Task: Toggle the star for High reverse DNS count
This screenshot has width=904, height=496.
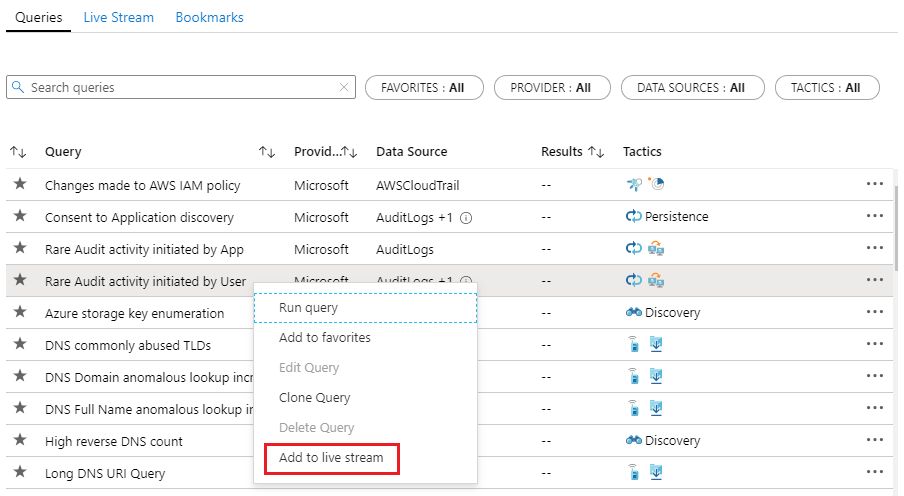Action: point(19,441)
